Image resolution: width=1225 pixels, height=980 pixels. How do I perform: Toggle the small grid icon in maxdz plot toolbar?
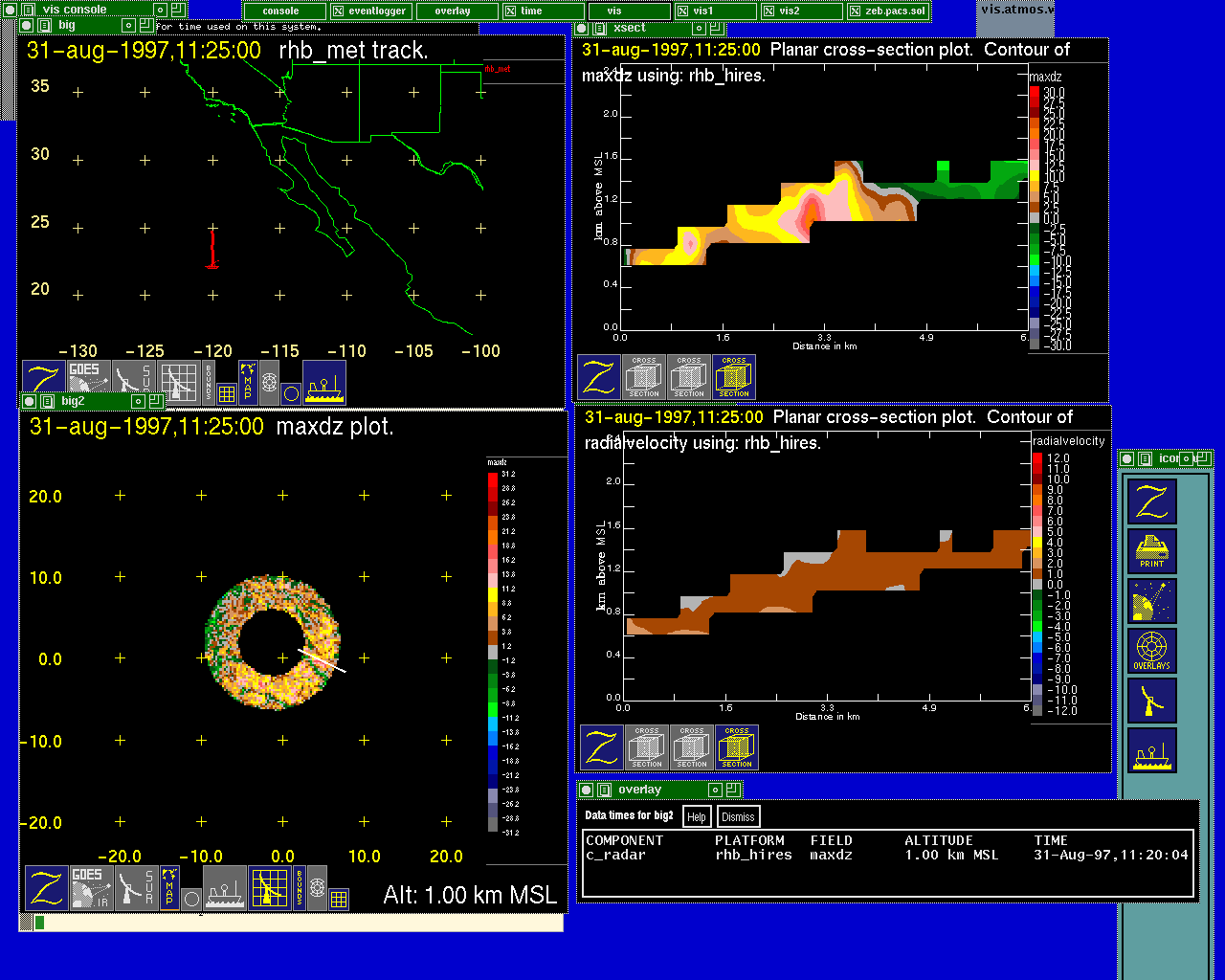pyautogui.click(x=339, y=900)
